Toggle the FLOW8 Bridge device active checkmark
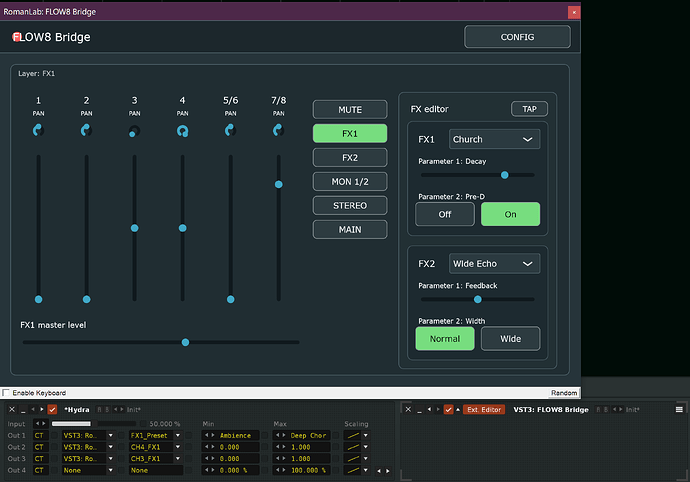Viewport: 690px width, 482px height. [x=448, y=409]
